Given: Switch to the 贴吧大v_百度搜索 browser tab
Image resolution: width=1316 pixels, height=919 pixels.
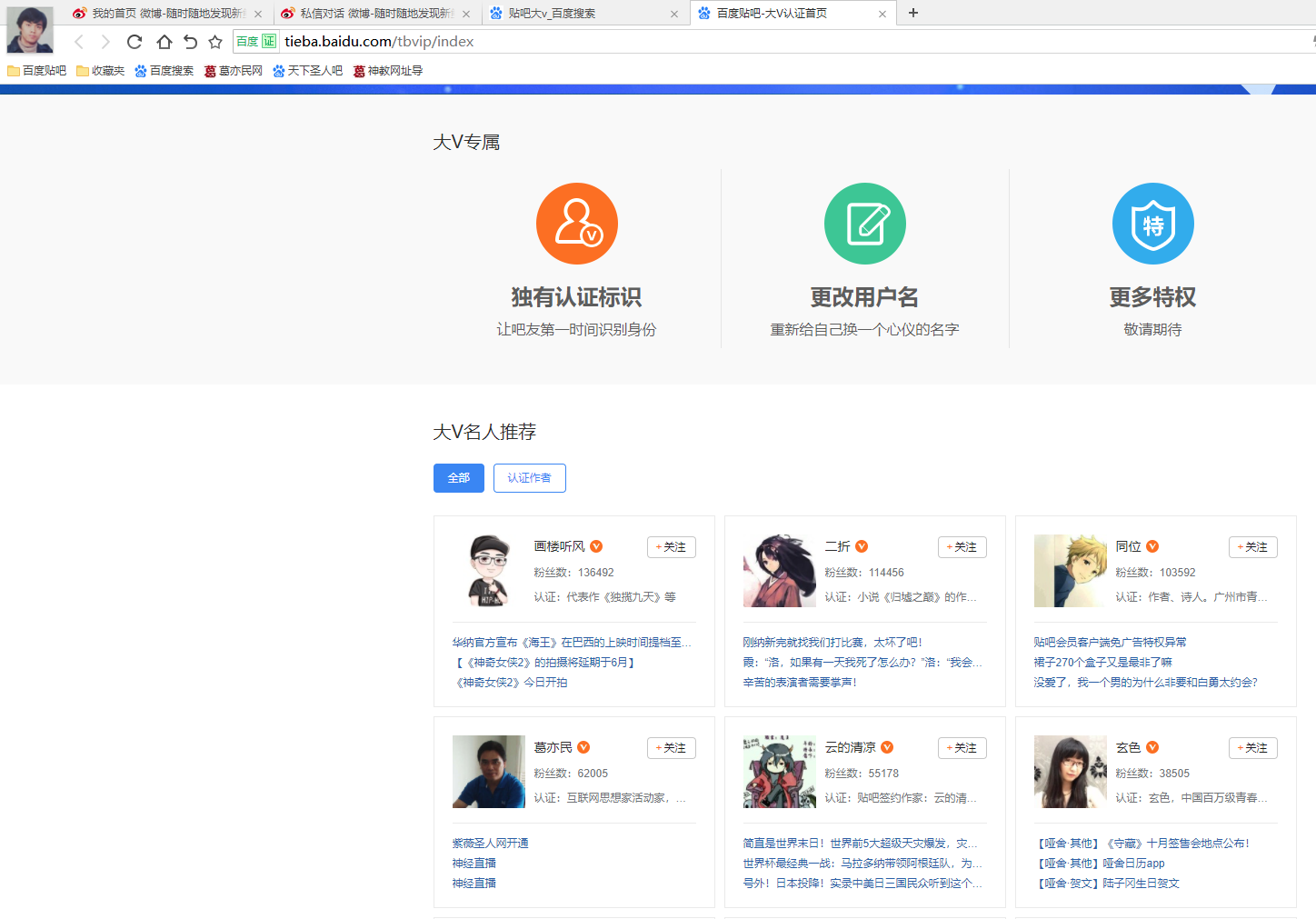Looking at the screenshot, I should click(x=582, y=14).
